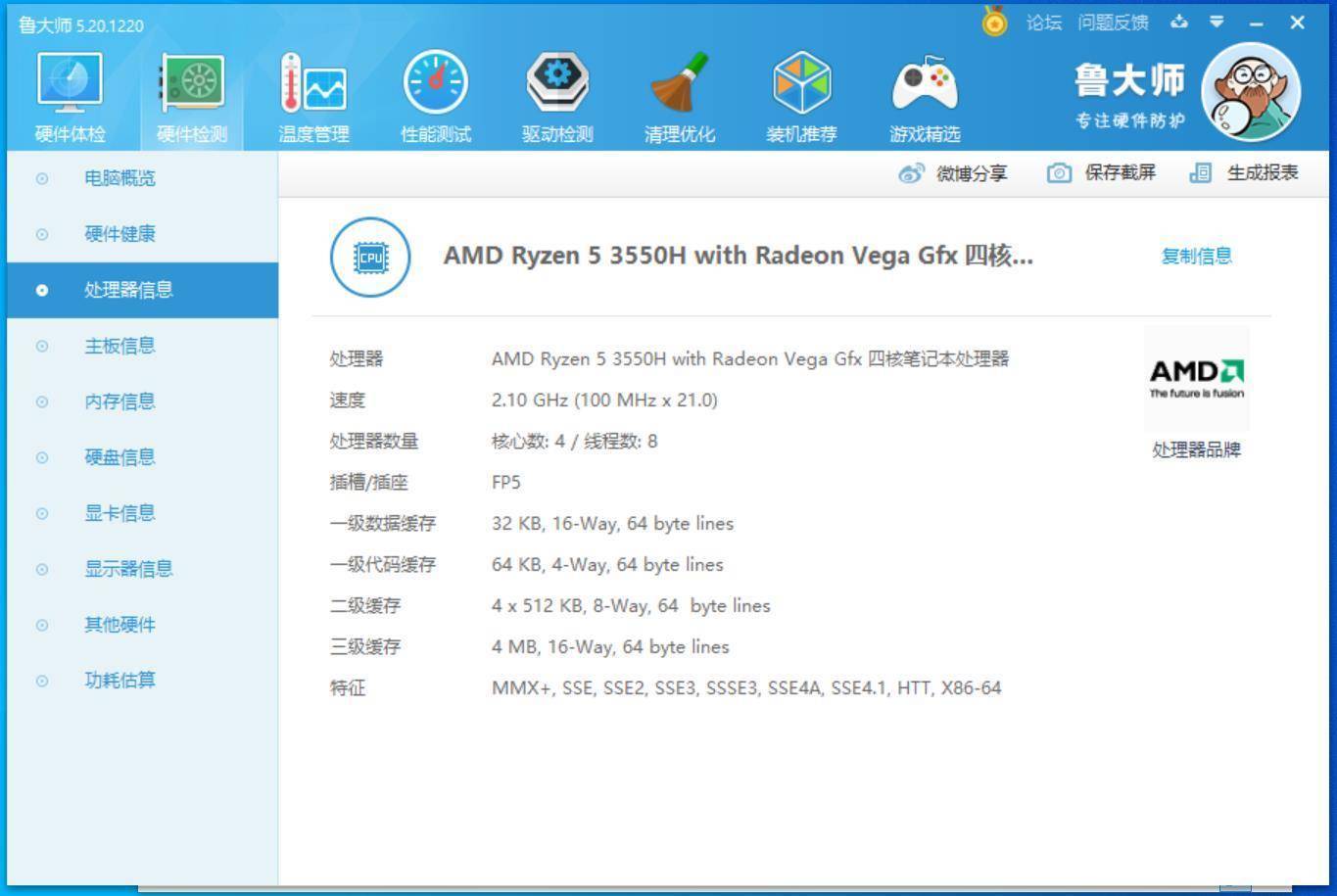The image size is (1337, 896).
Task: Open the title bar dropdown menu arrow
Action: (1217, 22)
